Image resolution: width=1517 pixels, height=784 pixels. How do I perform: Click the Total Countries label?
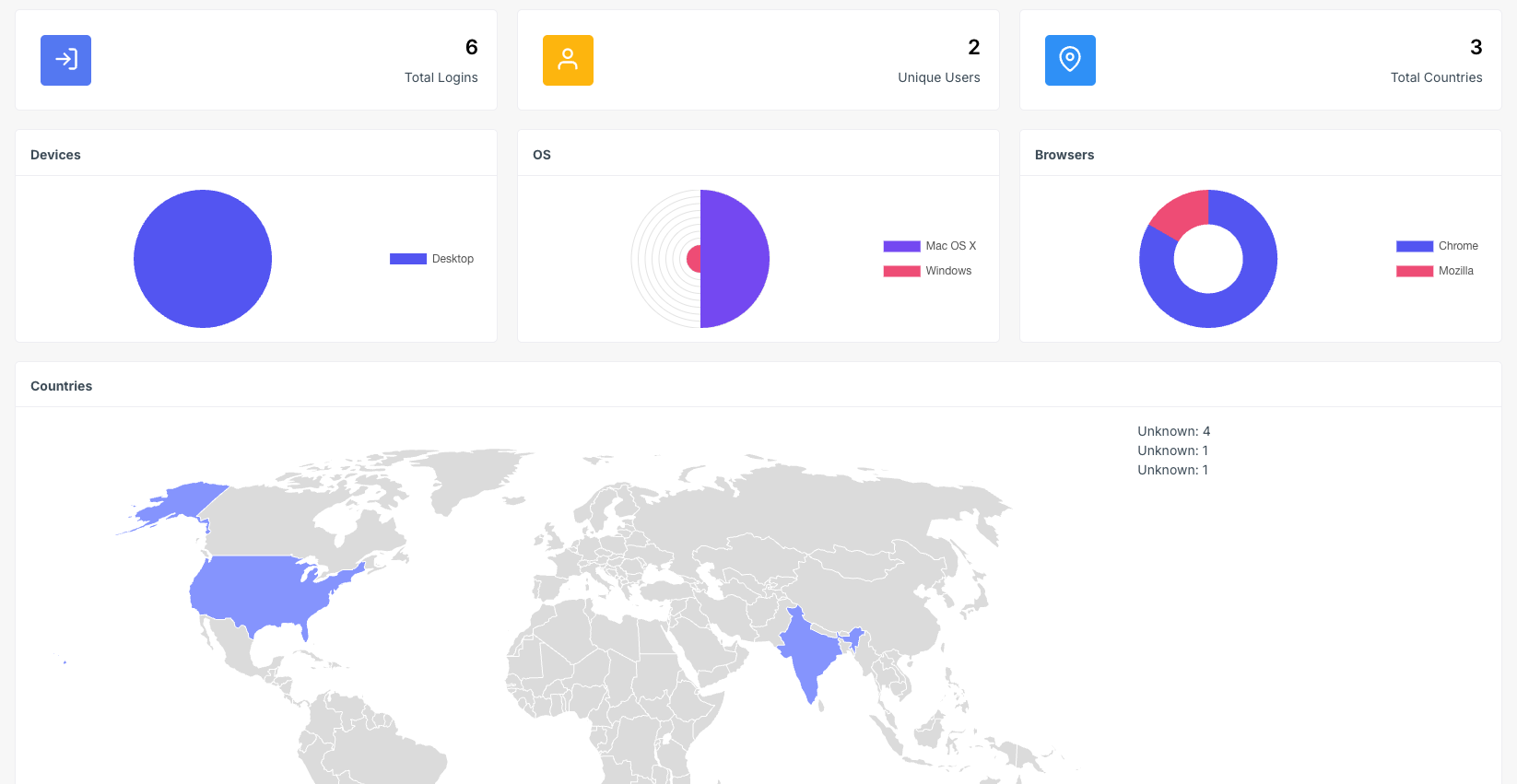[x=1436, y=77]
